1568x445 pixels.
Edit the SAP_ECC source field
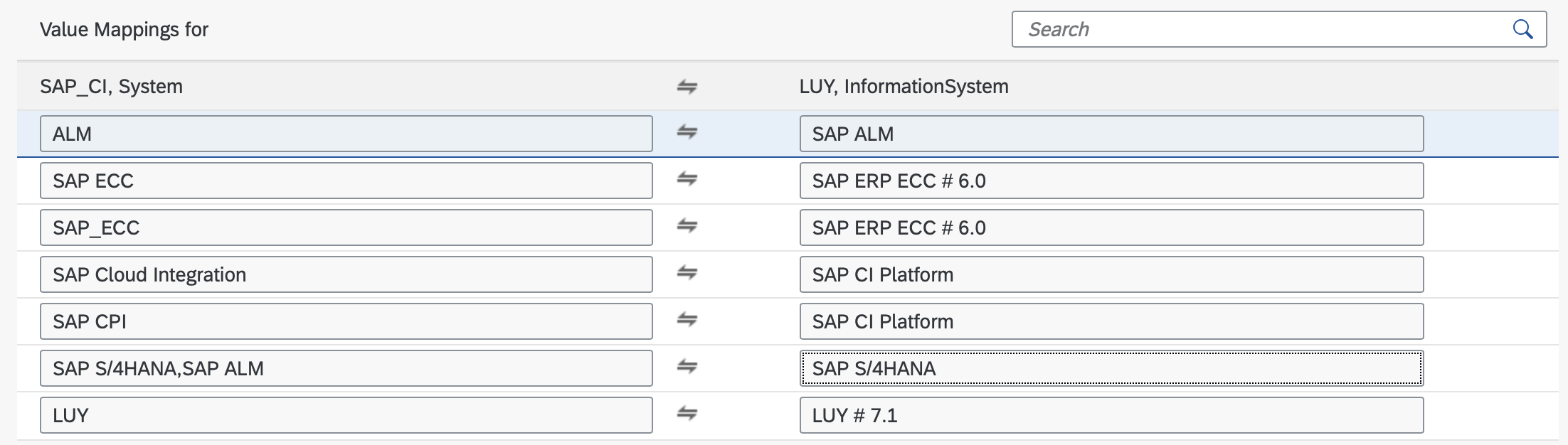[x=346, y=227]
